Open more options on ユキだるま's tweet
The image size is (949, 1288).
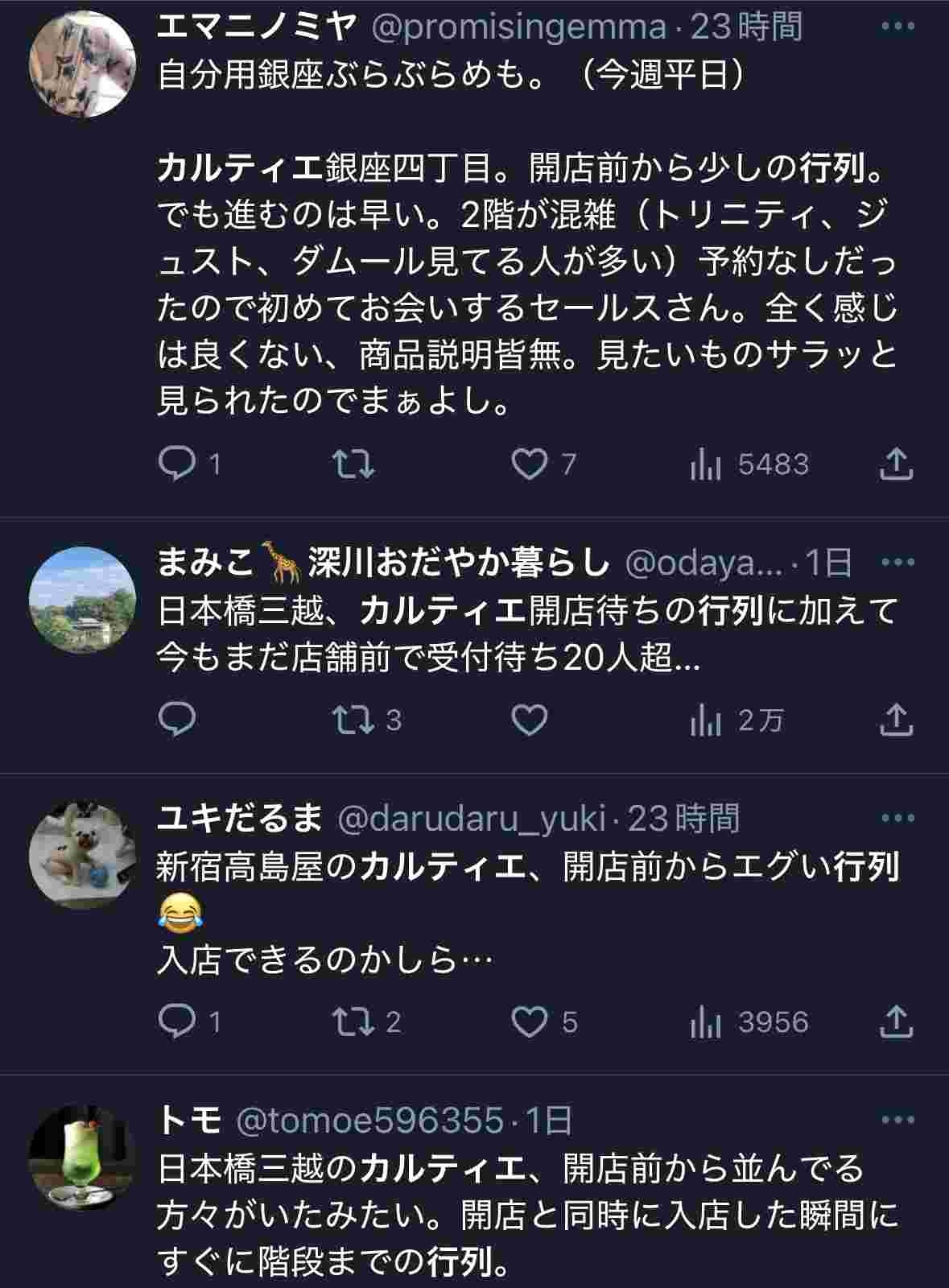coord(897,819)
